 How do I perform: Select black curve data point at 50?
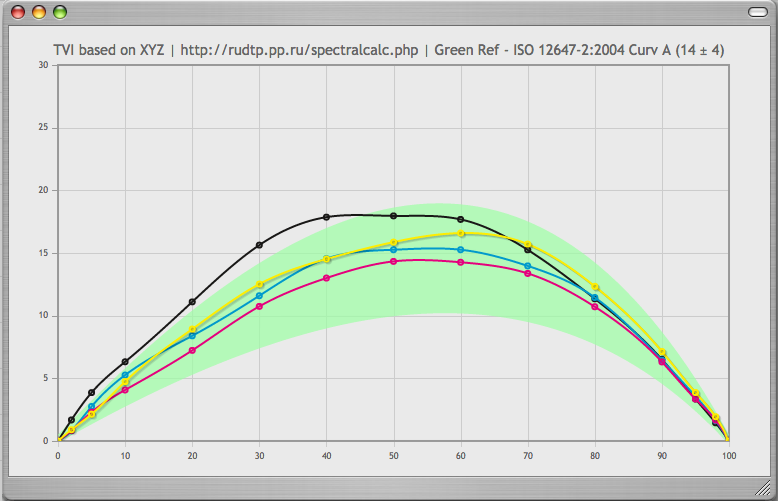click(x=393, y=216)
